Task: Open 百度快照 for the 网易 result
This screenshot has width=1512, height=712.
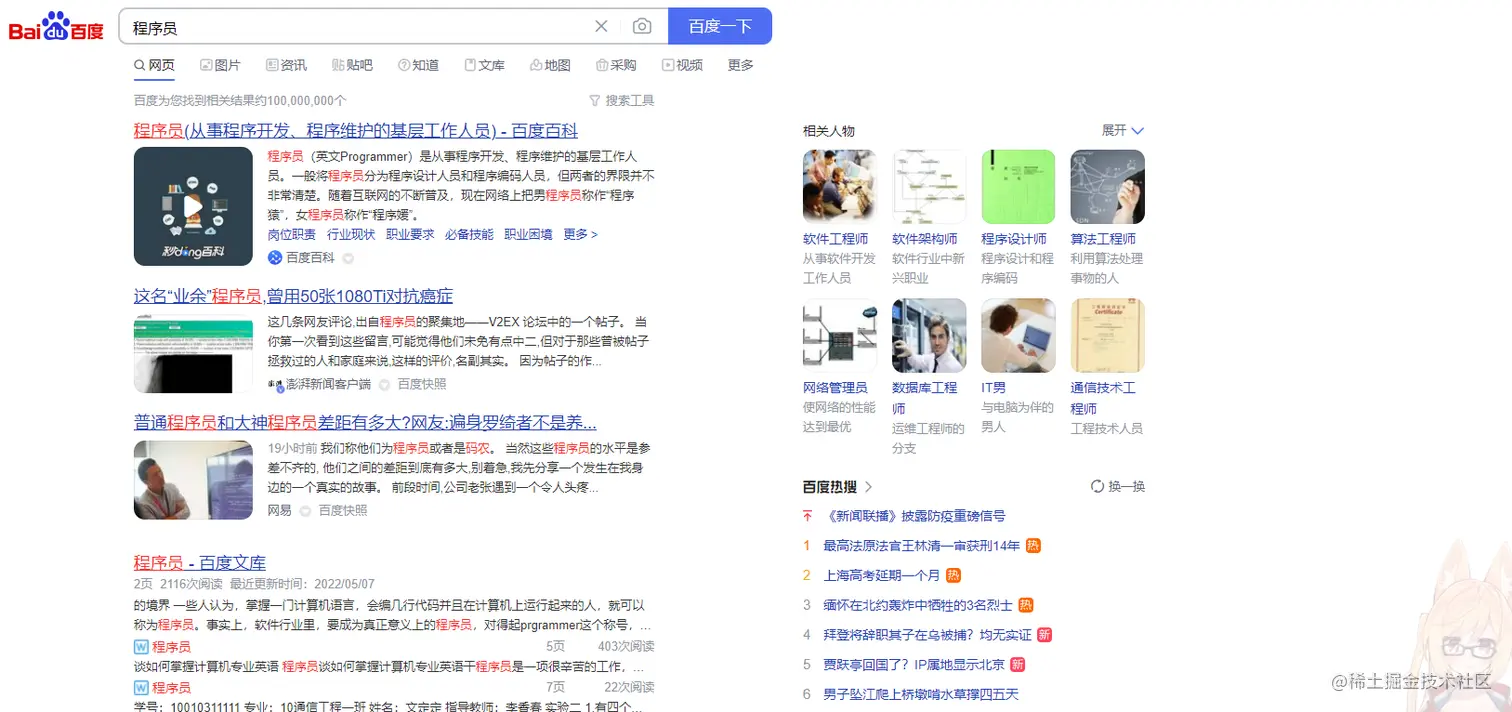Action: [x=343, y=510]
